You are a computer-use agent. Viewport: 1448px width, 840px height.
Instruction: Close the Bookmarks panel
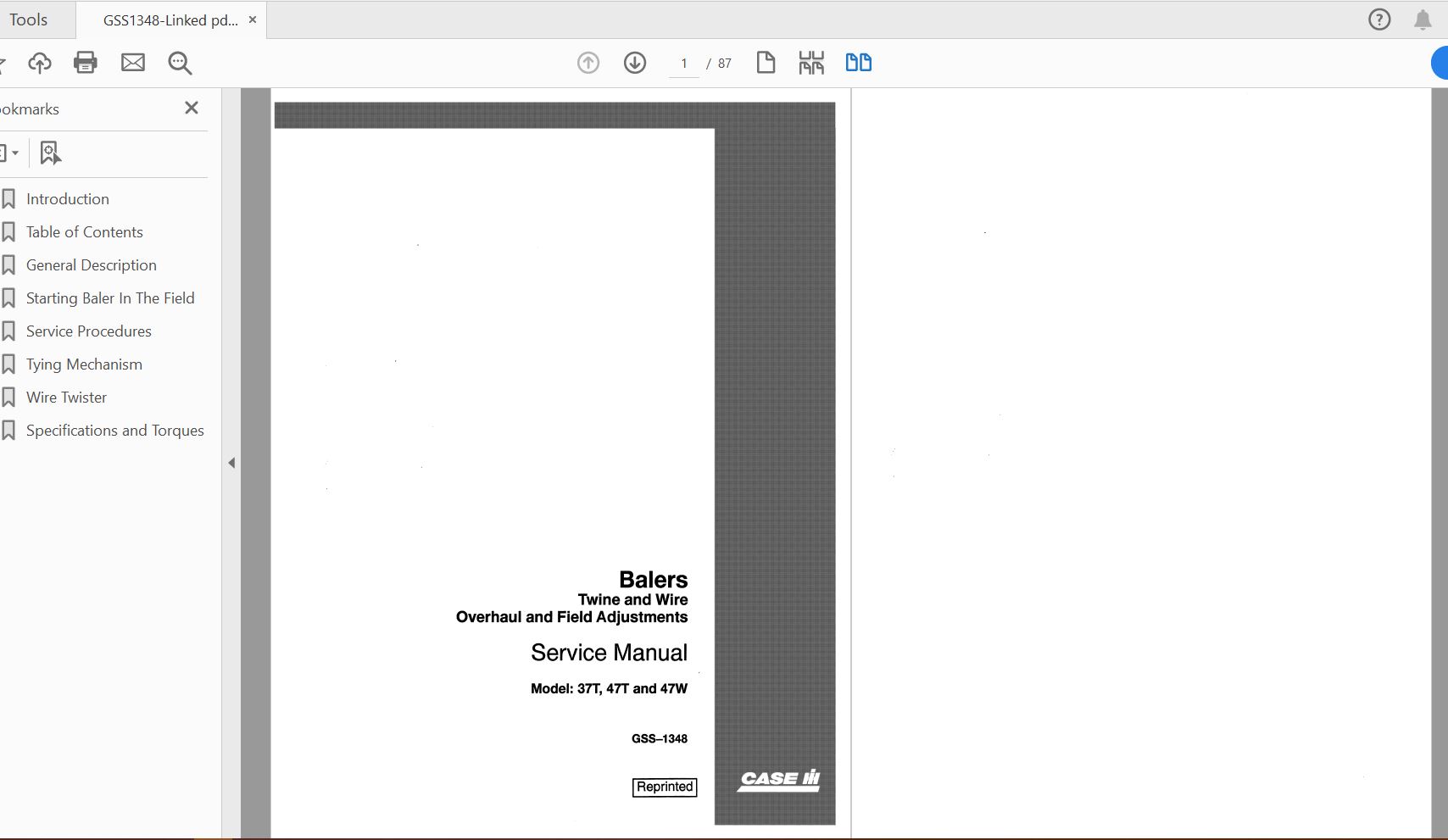192,108
